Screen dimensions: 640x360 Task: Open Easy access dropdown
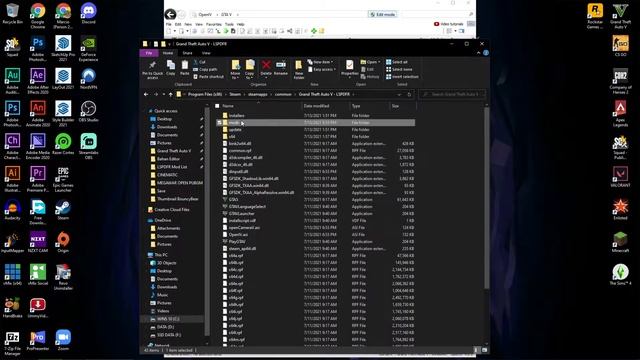pyautogui.click(x=322, y=69)
